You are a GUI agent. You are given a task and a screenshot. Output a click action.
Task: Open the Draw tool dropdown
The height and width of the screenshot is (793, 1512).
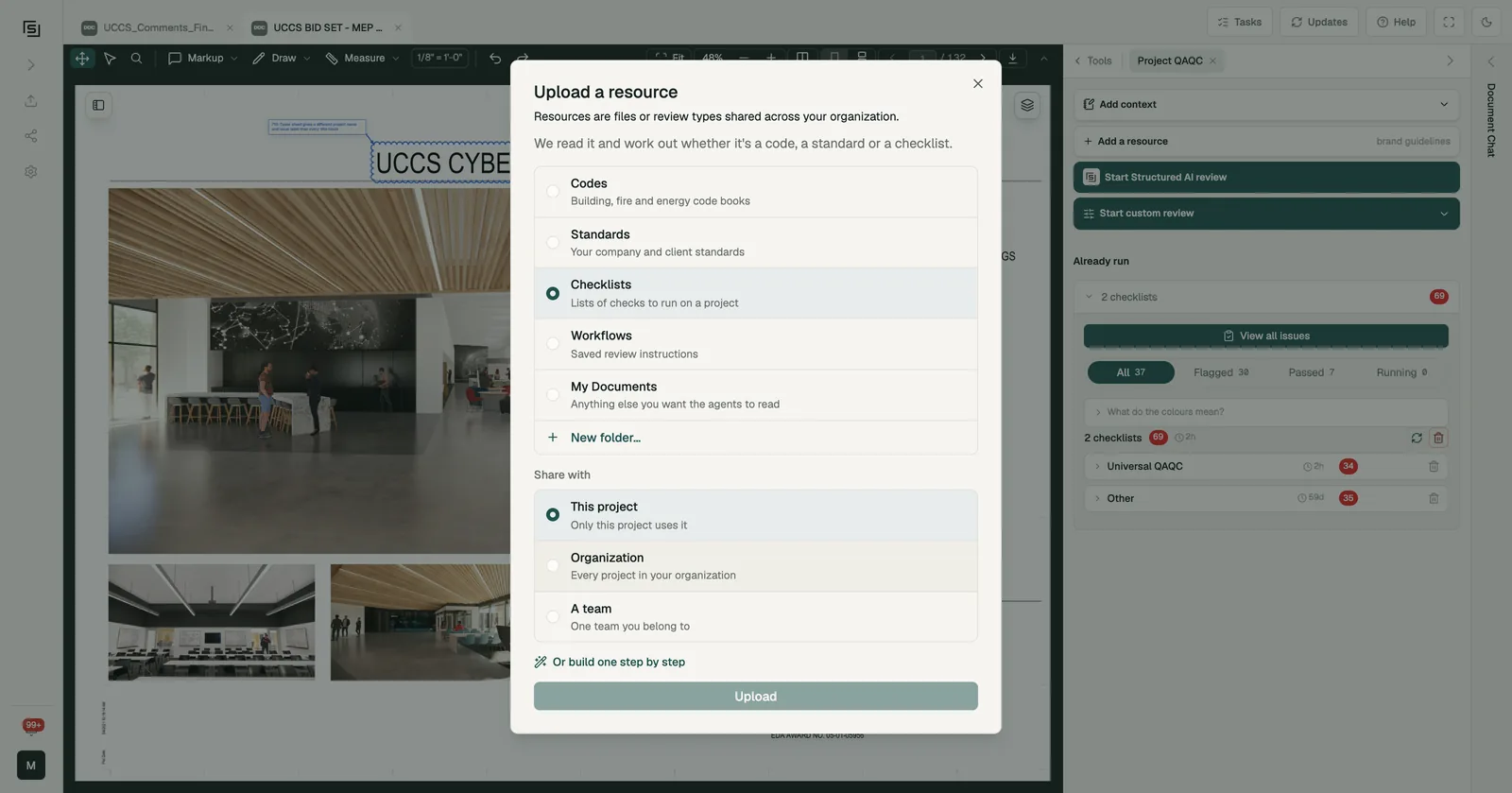(x=281, y=59)
